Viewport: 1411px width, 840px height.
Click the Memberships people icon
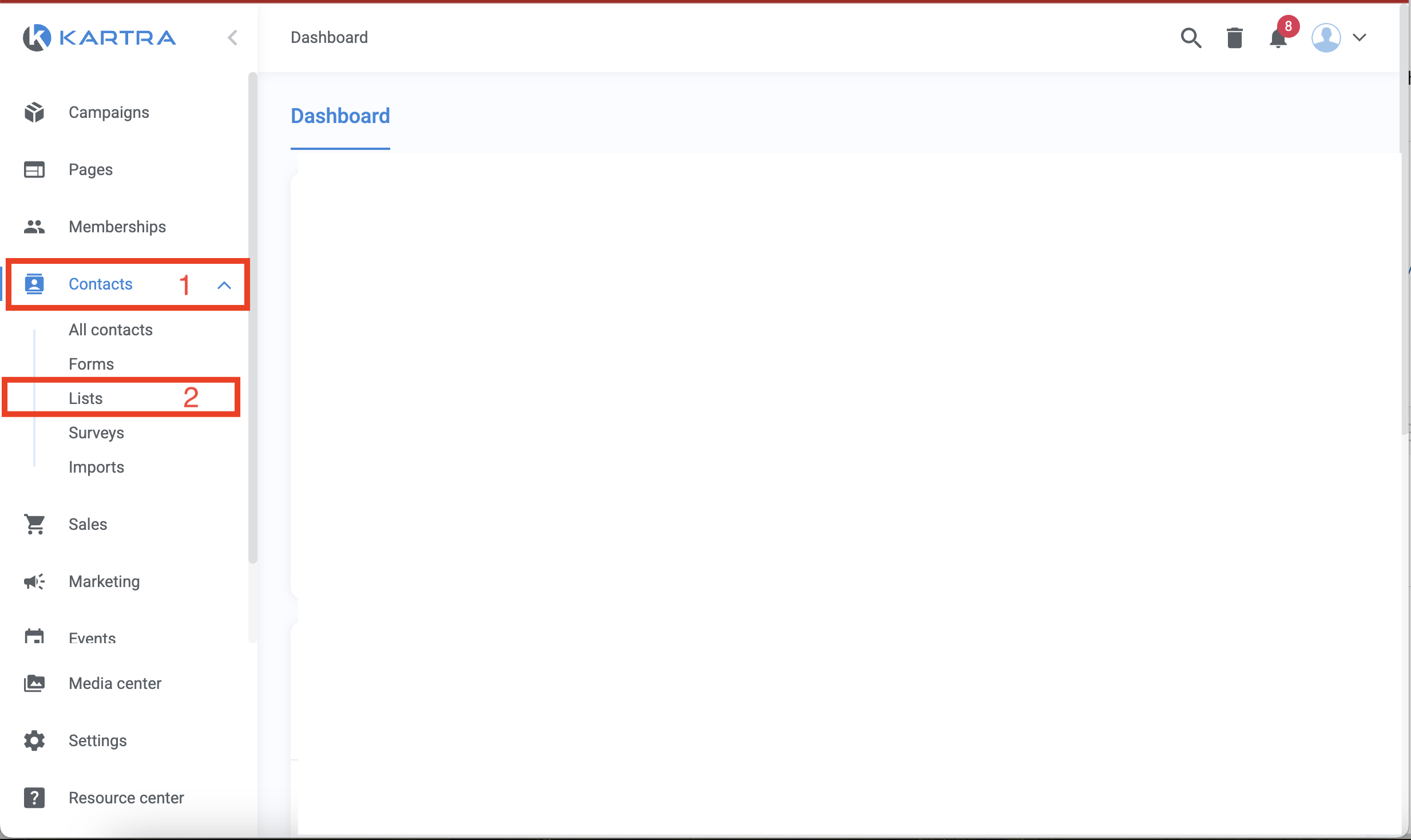pos(34,227)
